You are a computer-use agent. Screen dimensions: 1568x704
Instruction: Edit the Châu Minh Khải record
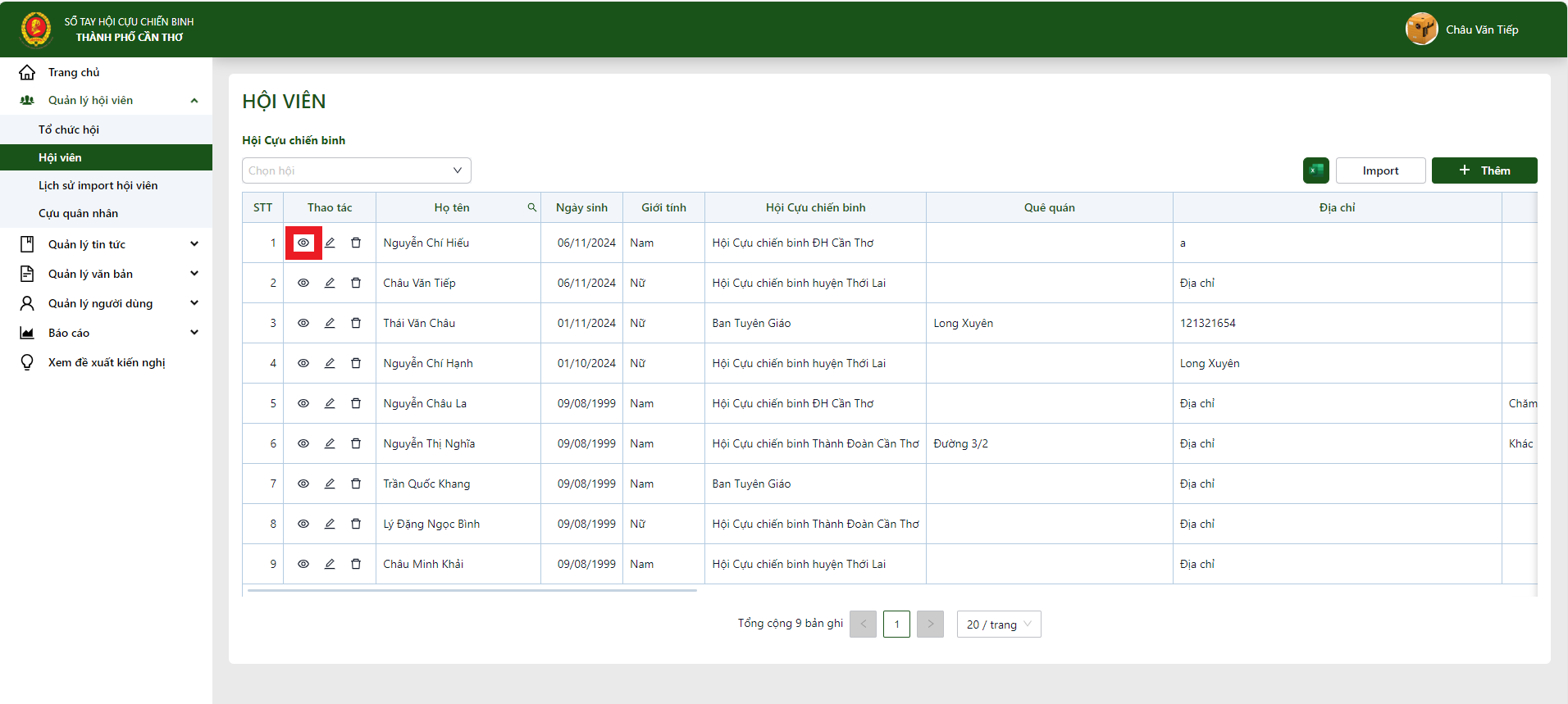pyautogui.click(x=330, y=564)
